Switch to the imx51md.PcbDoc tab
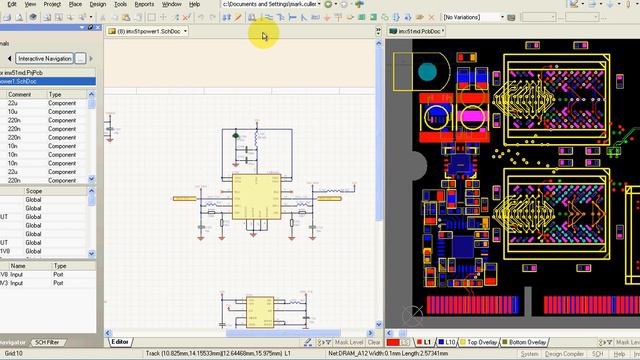 [417, 31]
